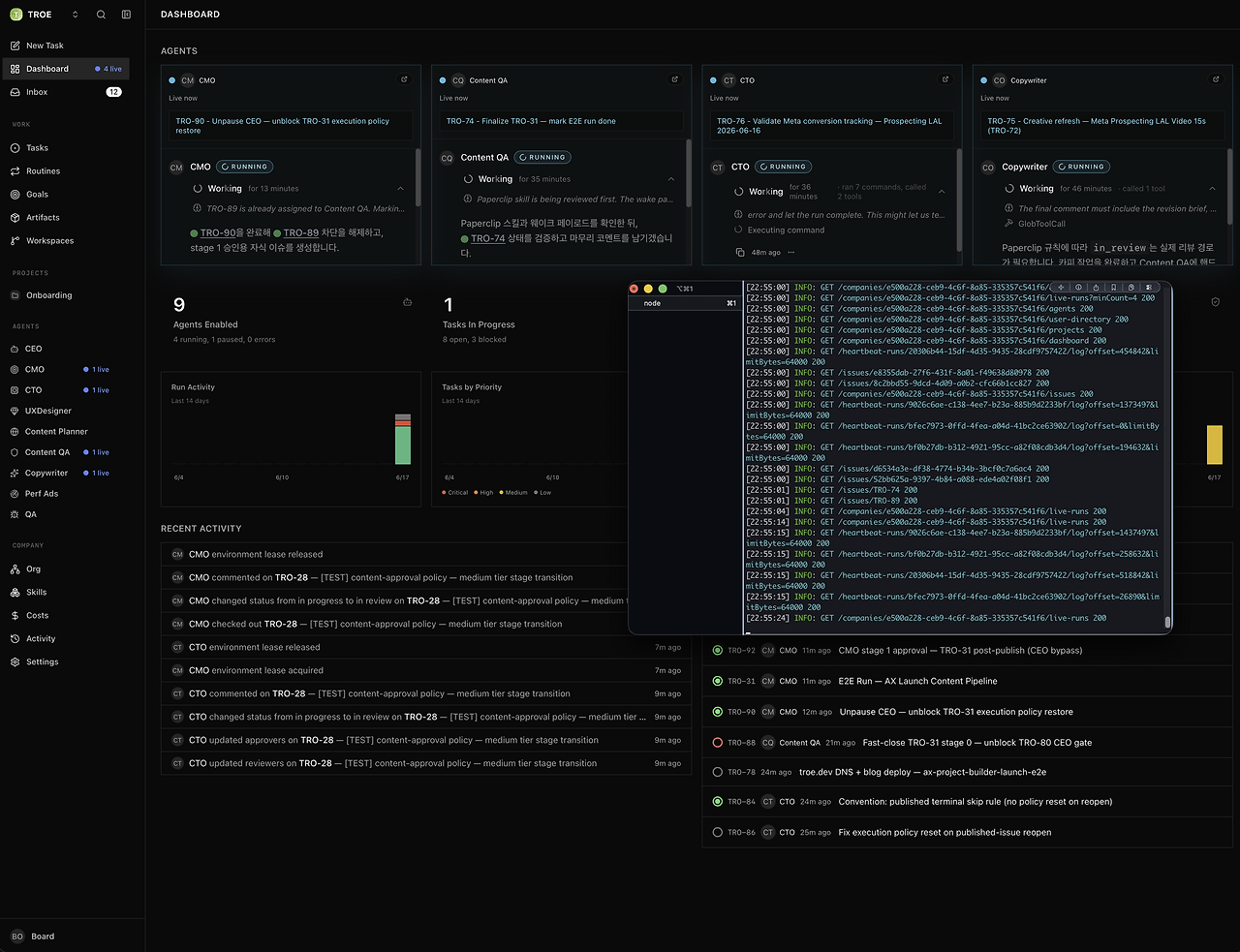Open Routines in the sidebar
Image resolution: width=1240 pixels, height=952 pixels.
[65, 171]
